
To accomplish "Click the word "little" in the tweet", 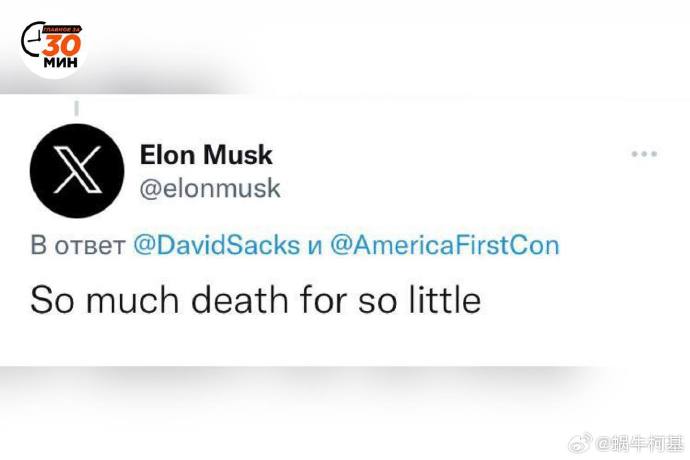I will click(445, 299).
